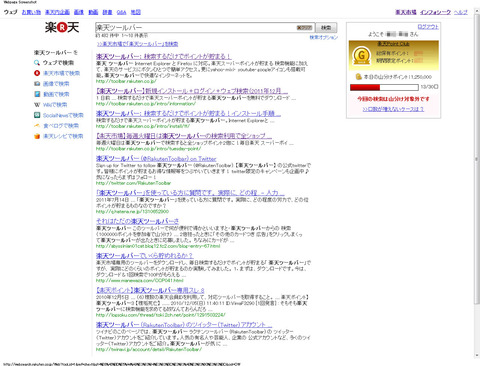The width and height of the screenshot is (480, 366).
Task: Open the ツイッター(Twitter)アカウント result
Action: click(184, 324)
